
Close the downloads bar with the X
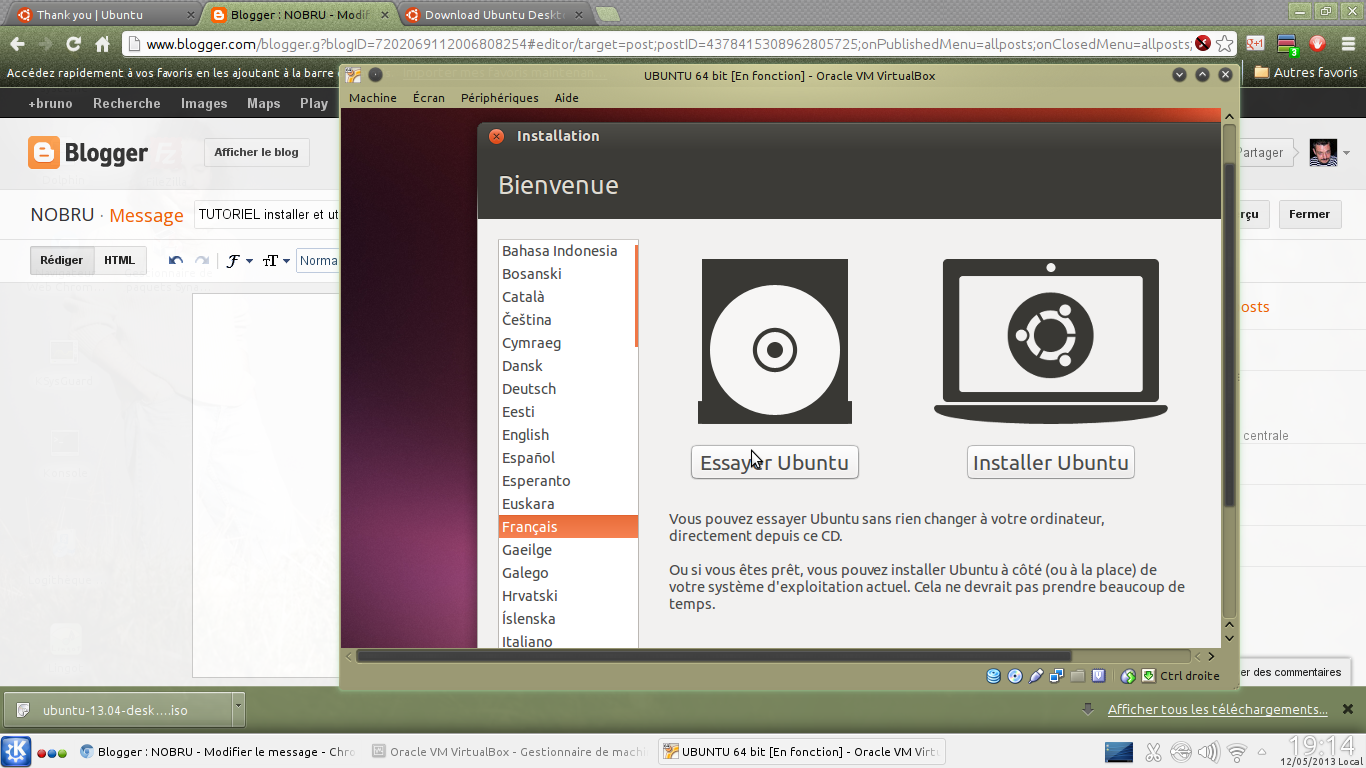click(x=1346, y=709)
